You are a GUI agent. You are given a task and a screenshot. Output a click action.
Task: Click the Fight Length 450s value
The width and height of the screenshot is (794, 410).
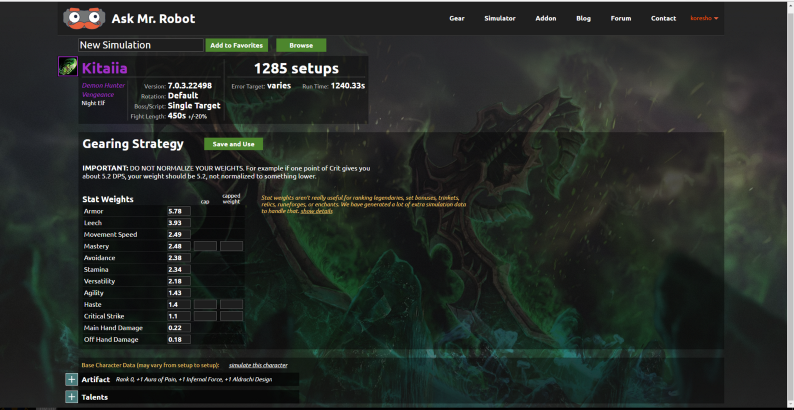(177, 116)
